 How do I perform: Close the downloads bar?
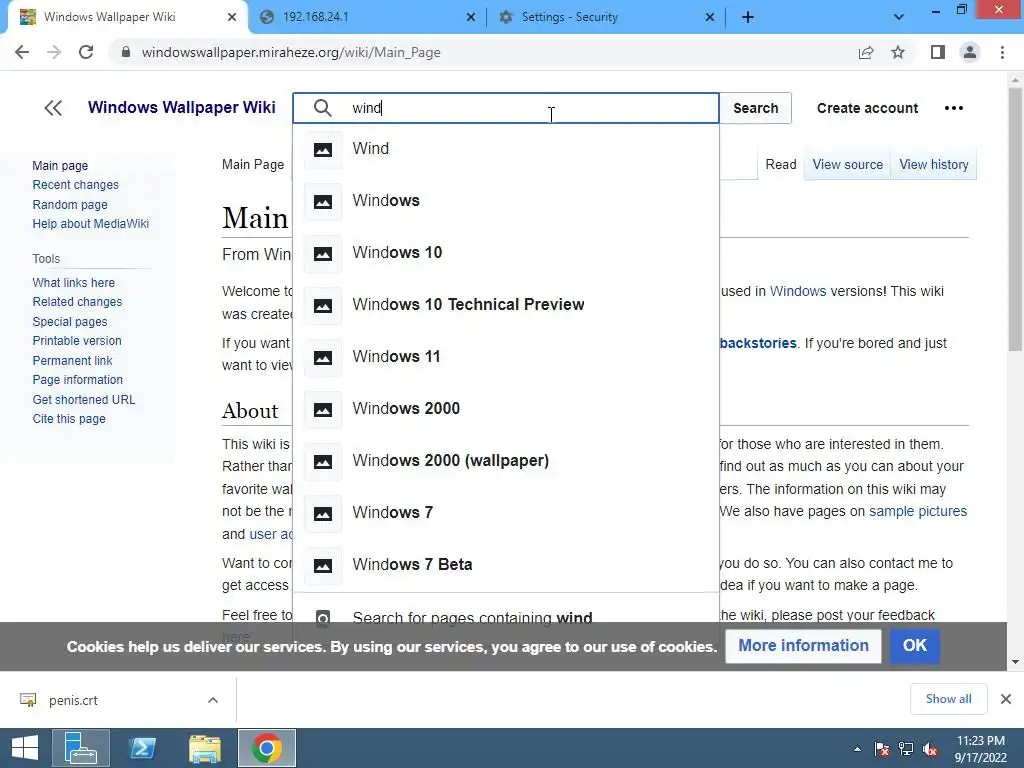coord(1006,699)
